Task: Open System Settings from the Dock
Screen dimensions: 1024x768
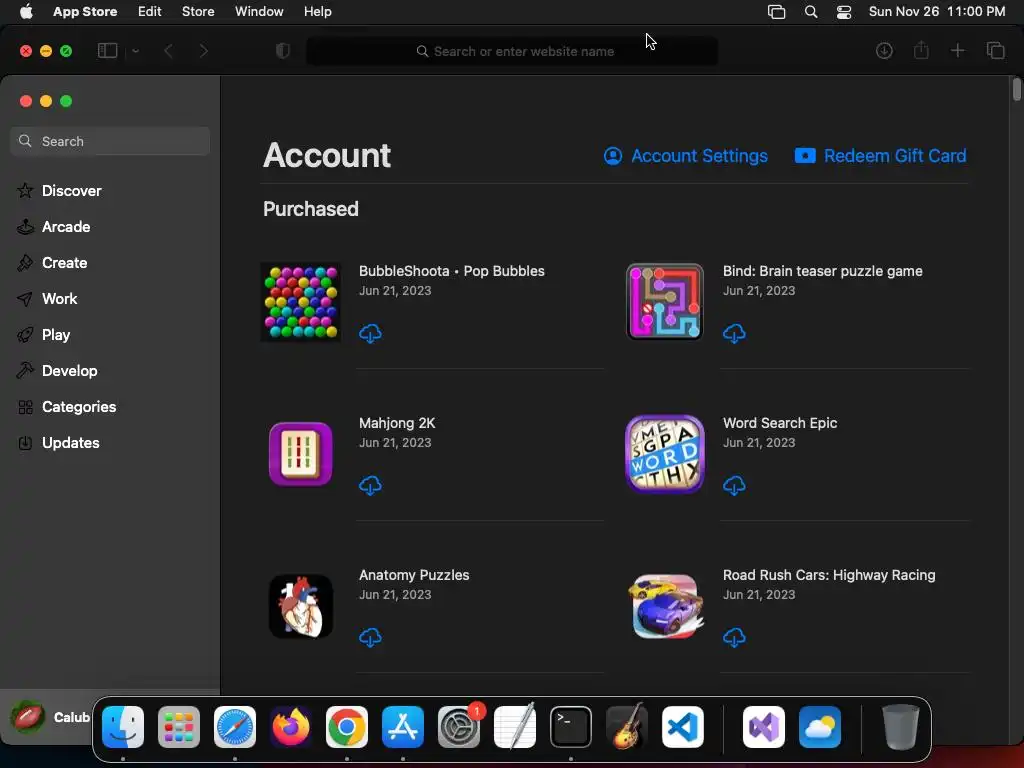Action: pyautogui.click(x=459, y=727)
